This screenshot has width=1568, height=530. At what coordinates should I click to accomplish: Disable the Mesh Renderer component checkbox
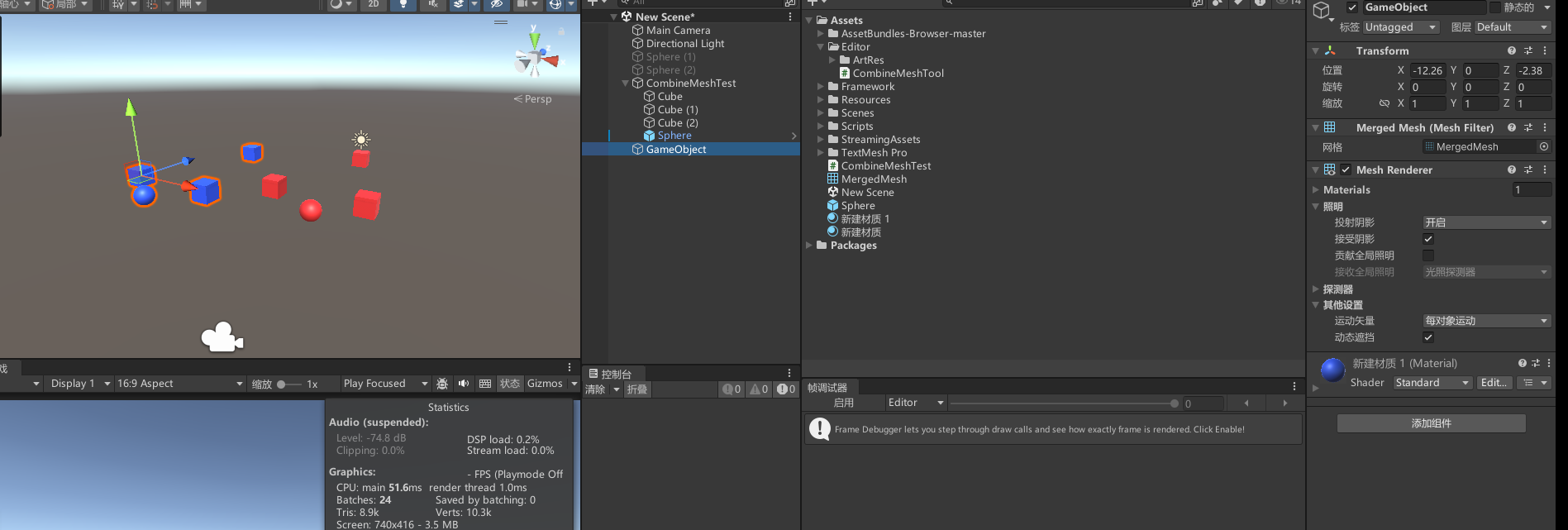point(1346,170)
